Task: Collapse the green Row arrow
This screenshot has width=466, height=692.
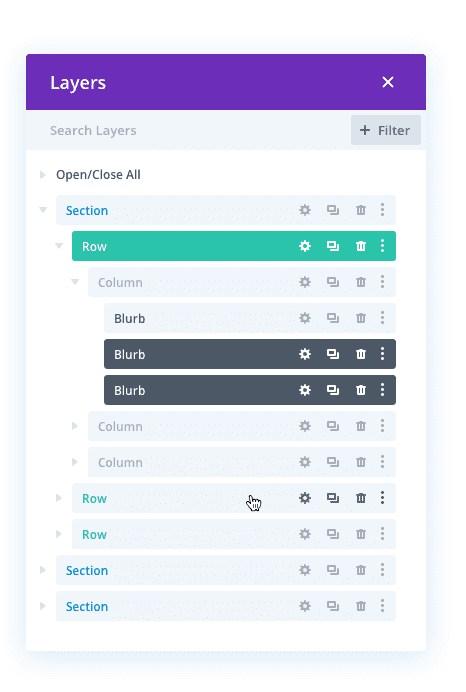Action: 59,245
